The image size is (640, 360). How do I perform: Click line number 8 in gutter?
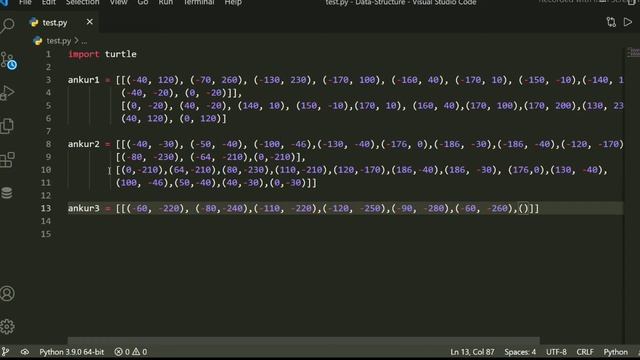click(x=48, y=144)
